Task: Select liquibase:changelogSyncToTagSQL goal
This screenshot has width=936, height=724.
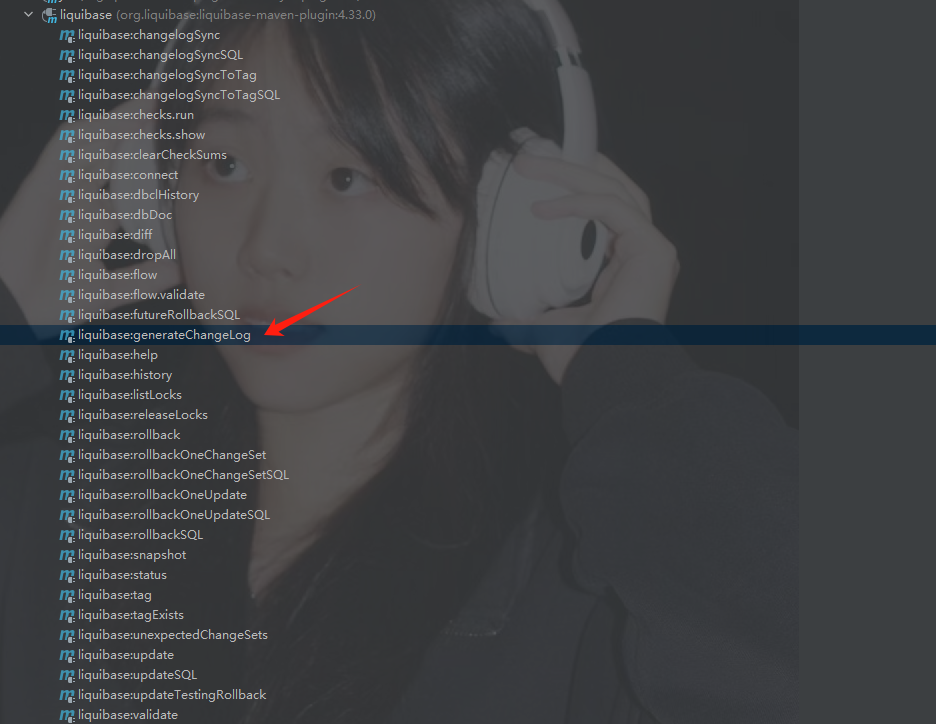Action: coord(179,95)
